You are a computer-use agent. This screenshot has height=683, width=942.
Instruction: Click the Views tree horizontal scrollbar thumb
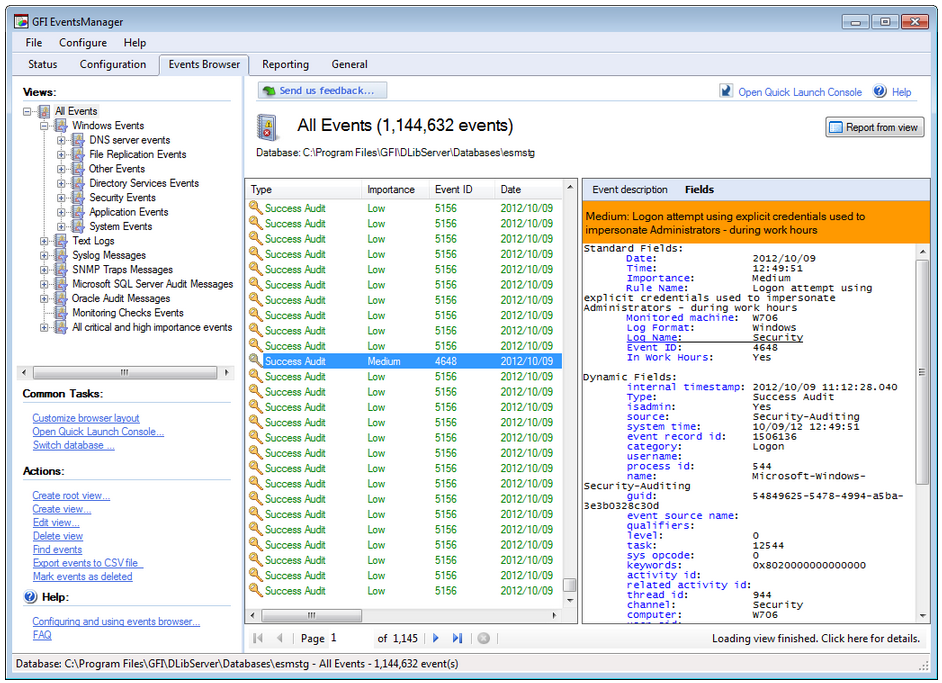(125, 372)
